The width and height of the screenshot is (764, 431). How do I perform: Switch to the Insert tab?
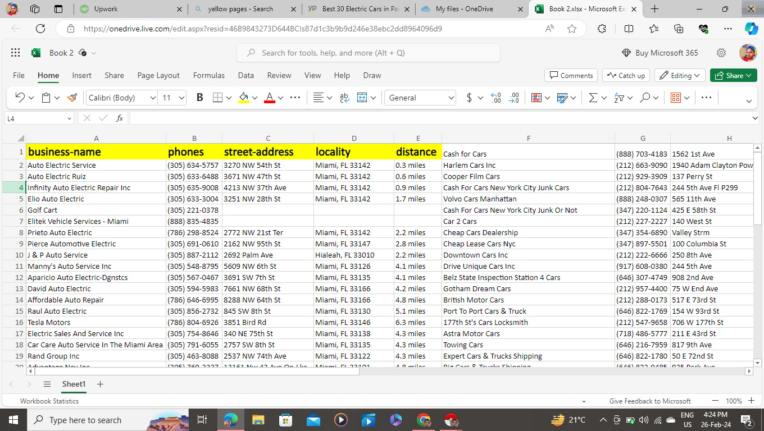(81, 75)
